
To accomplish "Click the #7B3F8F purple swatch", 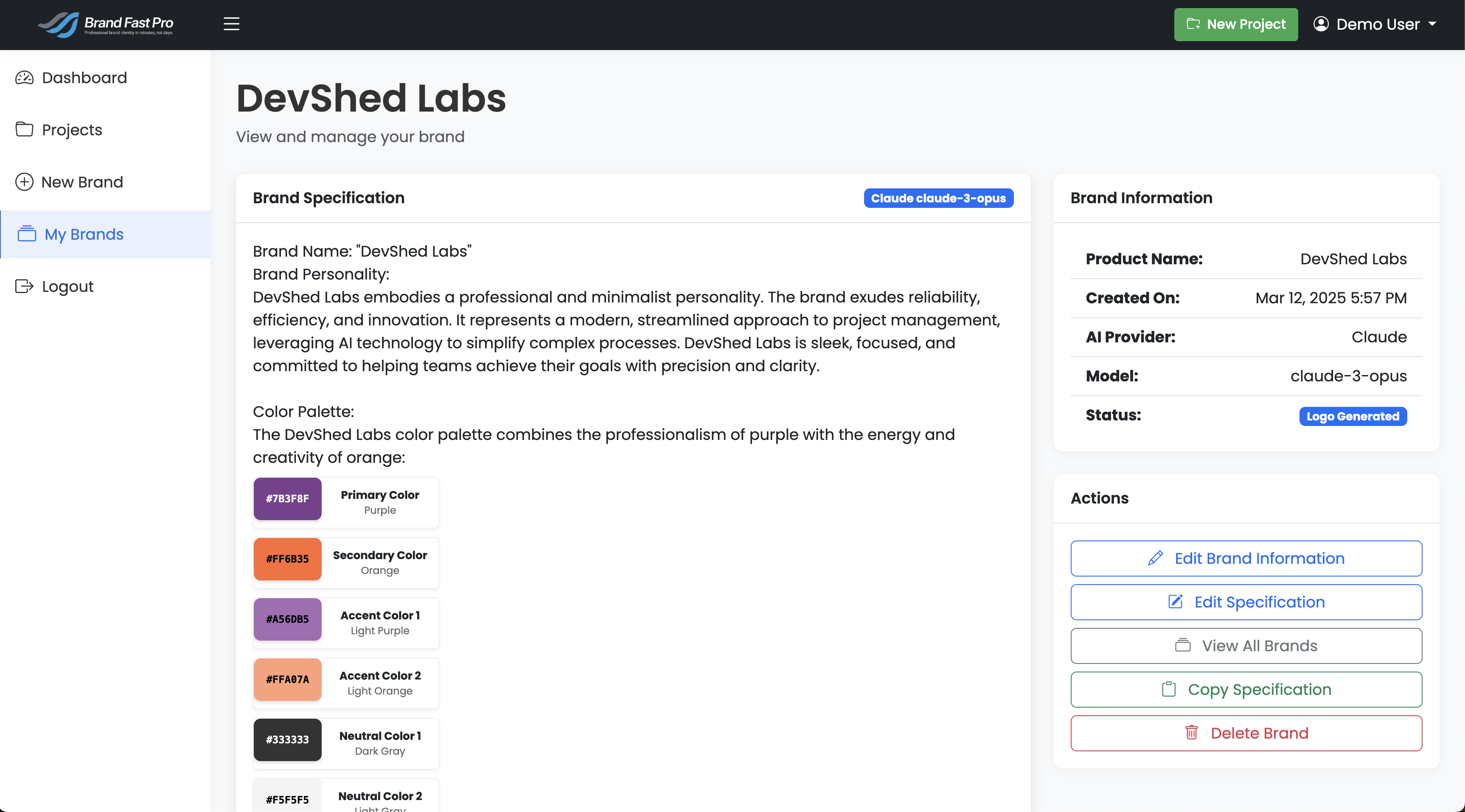I will [287, 498].
